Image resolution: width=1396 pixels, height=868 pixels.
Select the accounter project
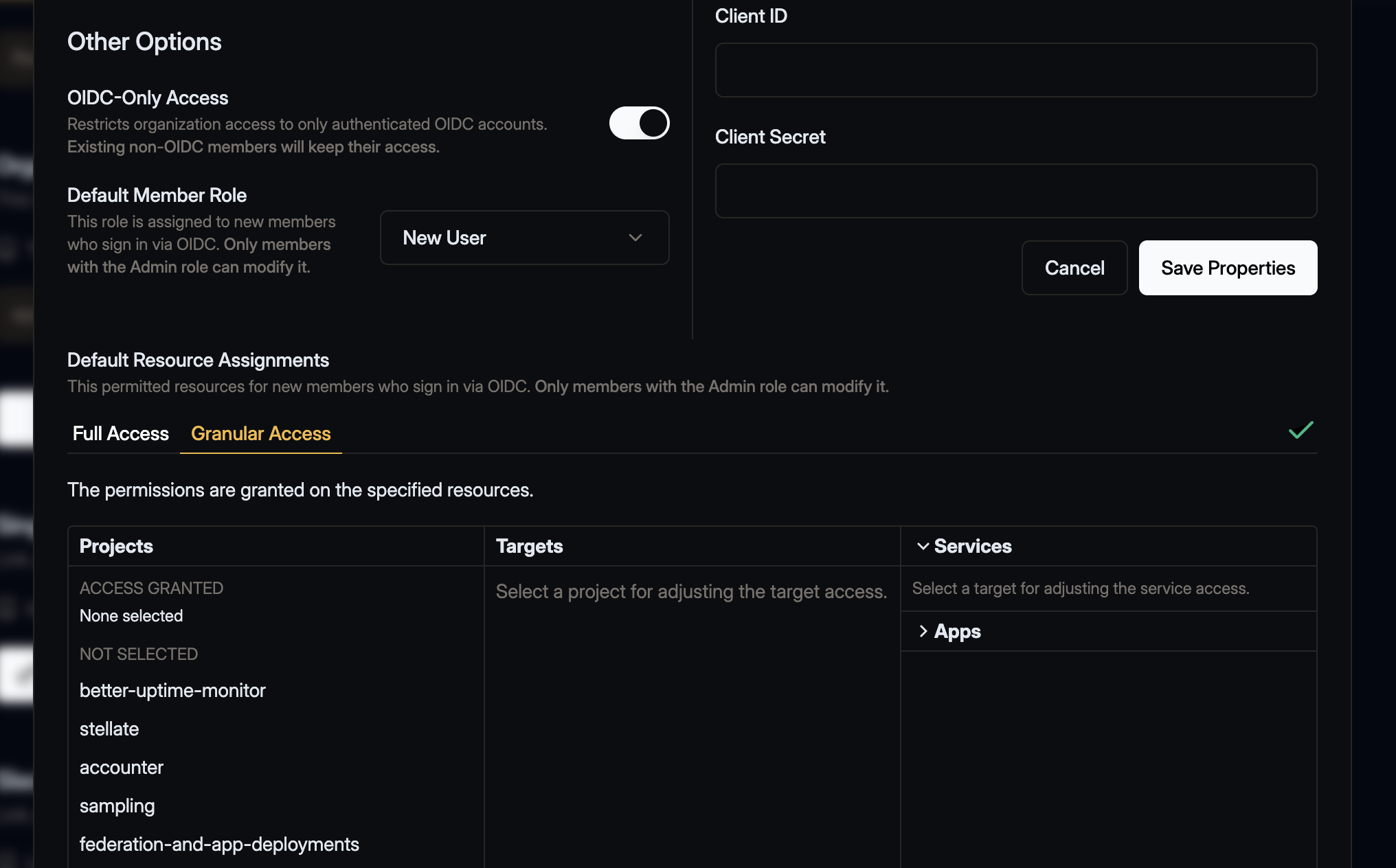[x=121, y=768]
